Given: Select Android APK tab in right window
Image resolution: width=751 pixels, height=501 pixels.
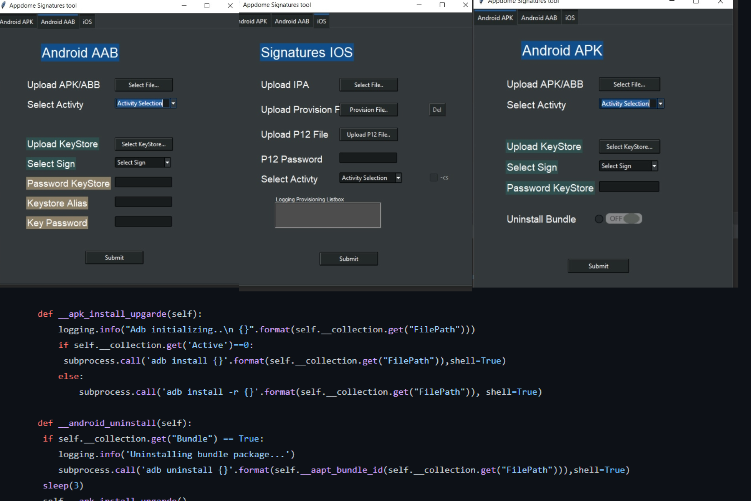Looking at the screenshot, I should pyautogui.click(x=495, y=18).
